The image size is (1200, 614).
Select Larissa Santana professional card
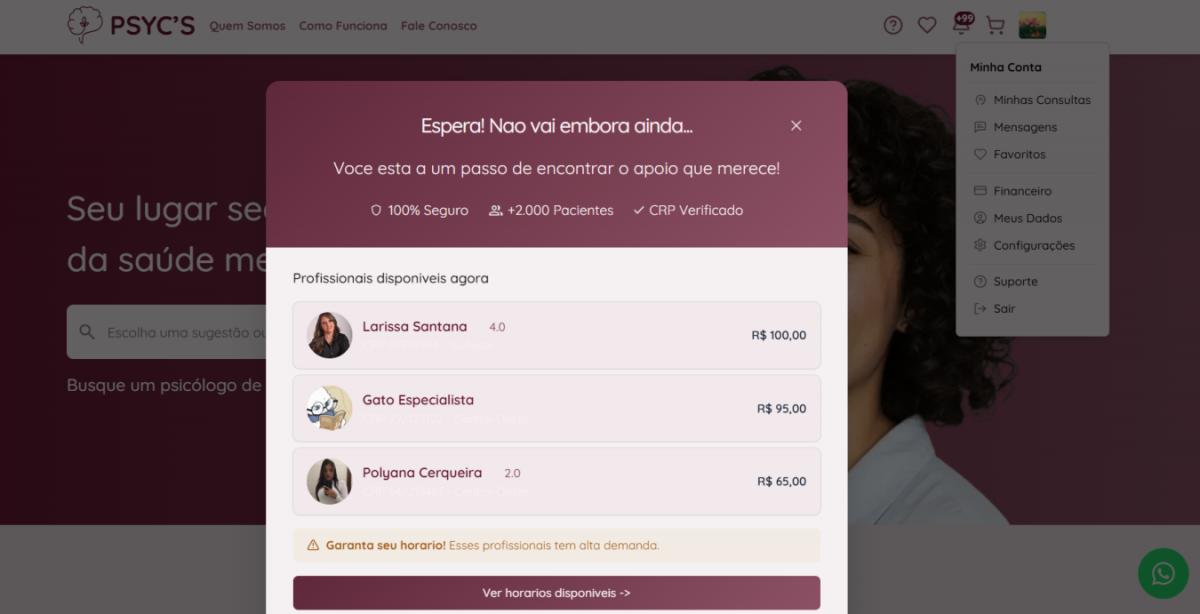556,335
